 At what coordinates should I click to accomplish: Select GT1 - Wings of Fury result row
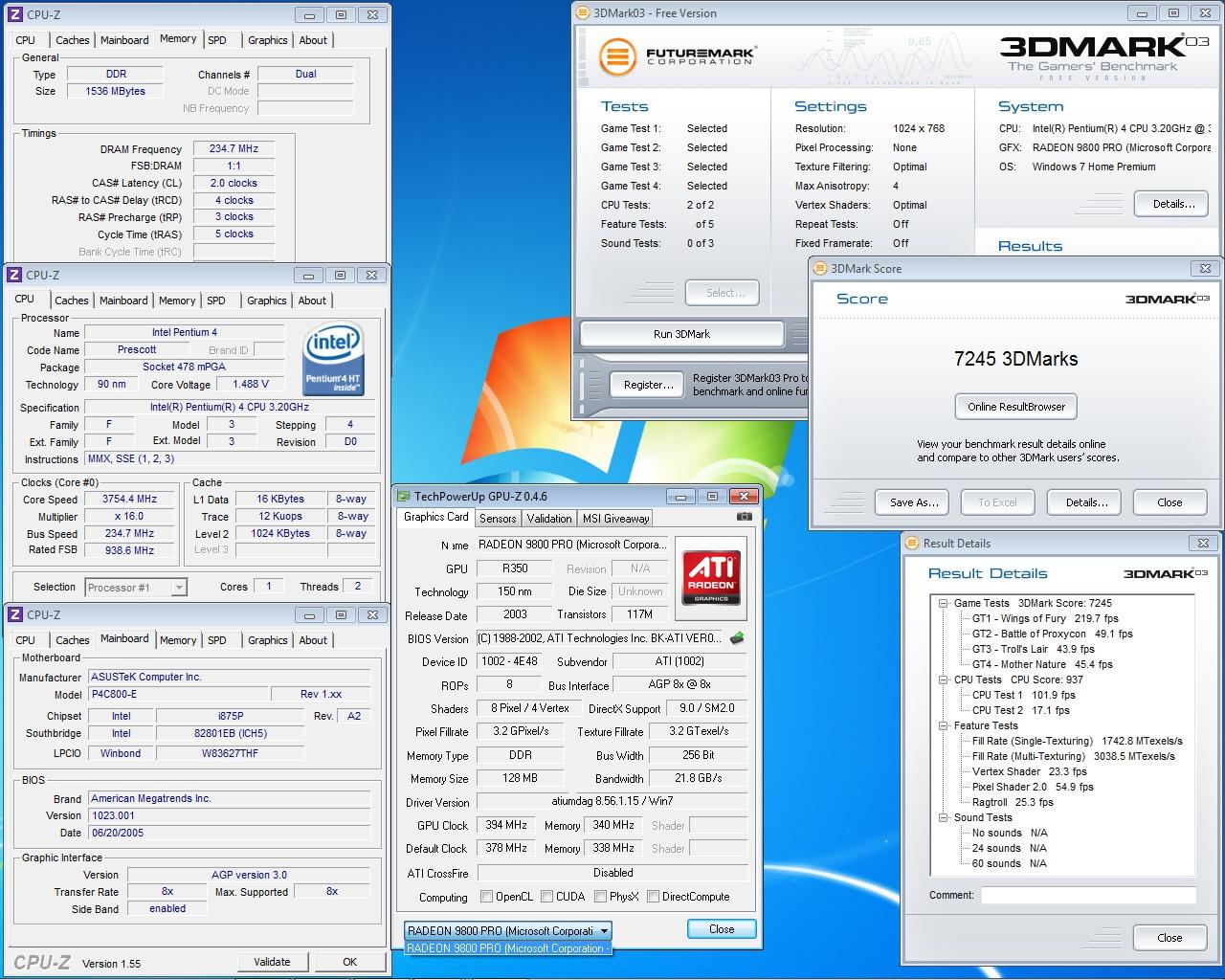(x=1045, y=618)
